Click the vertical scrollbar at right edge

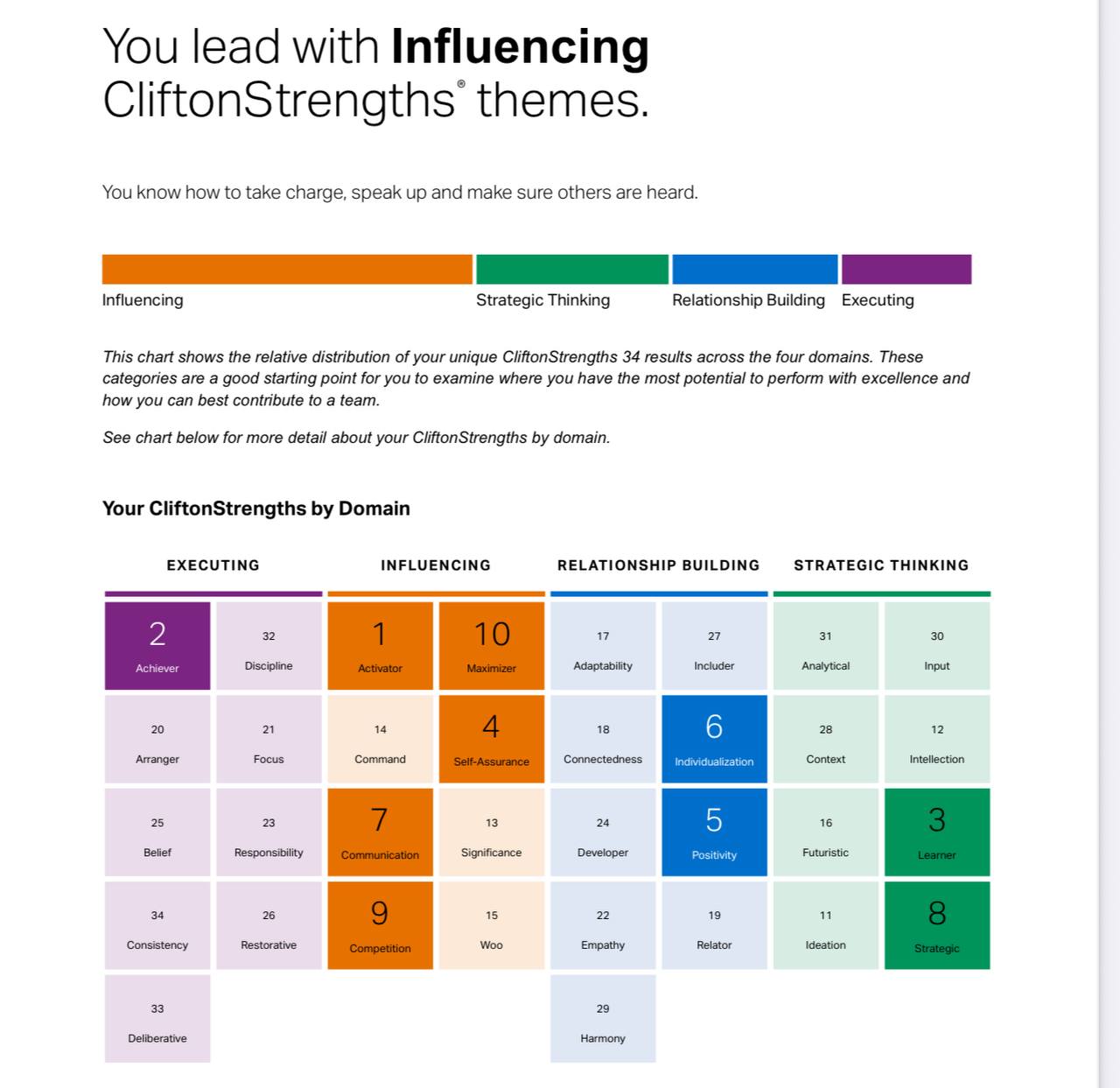tap(1109, 544)
